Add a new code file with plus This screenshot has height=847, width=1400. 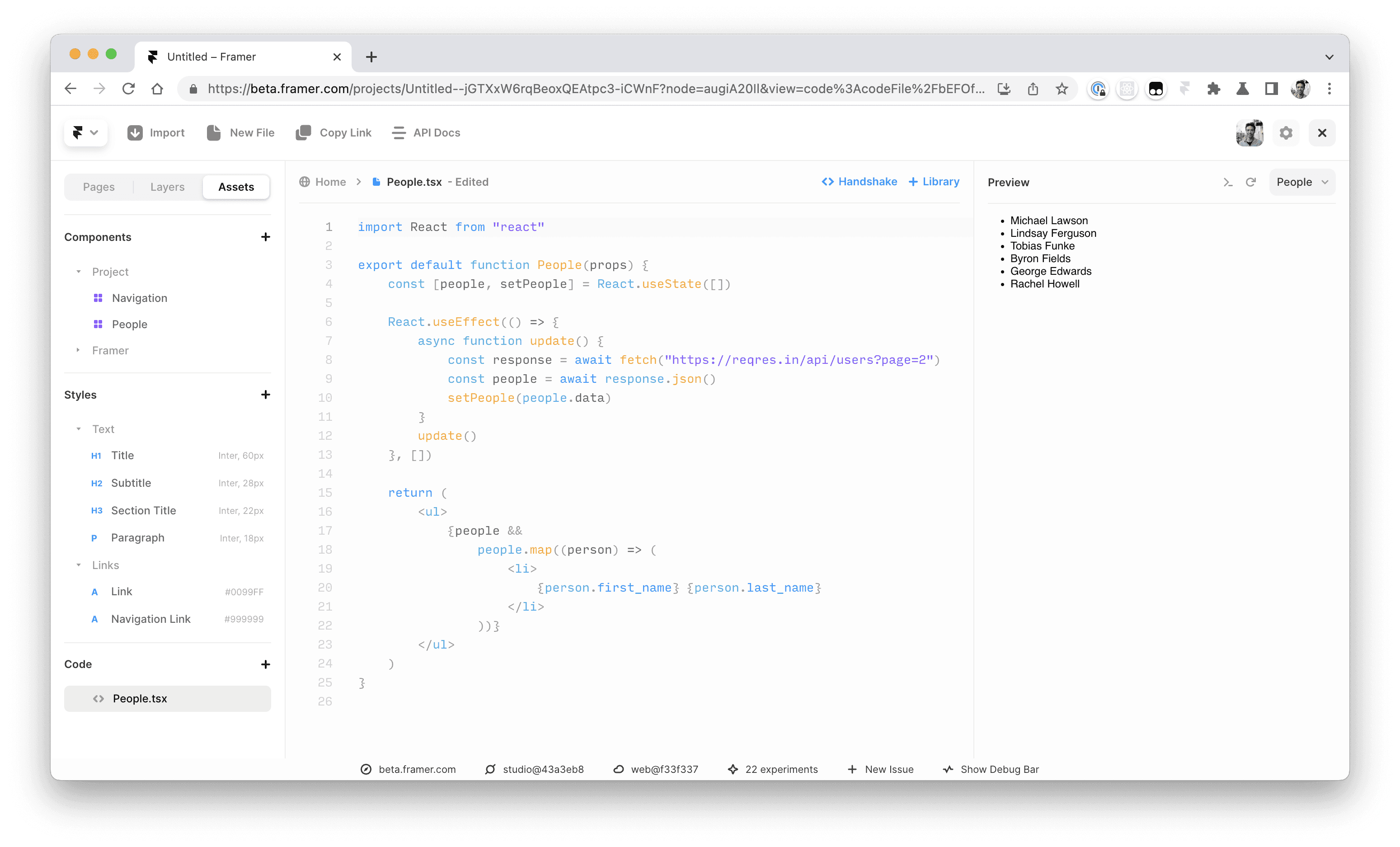(x=265, y=664)
